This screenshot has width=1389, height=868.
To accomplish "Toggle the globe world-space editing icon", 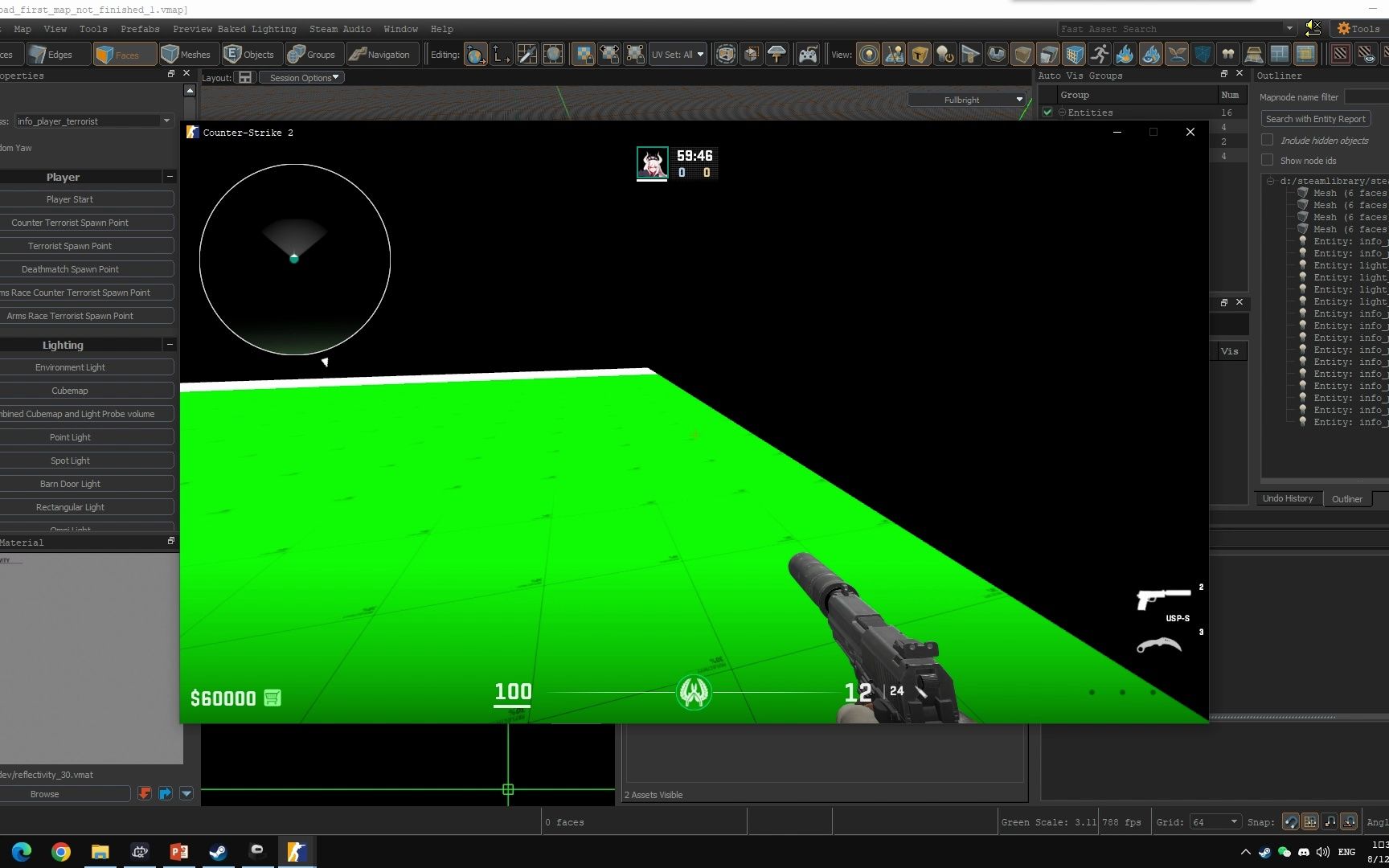I will tap(476, 55).
